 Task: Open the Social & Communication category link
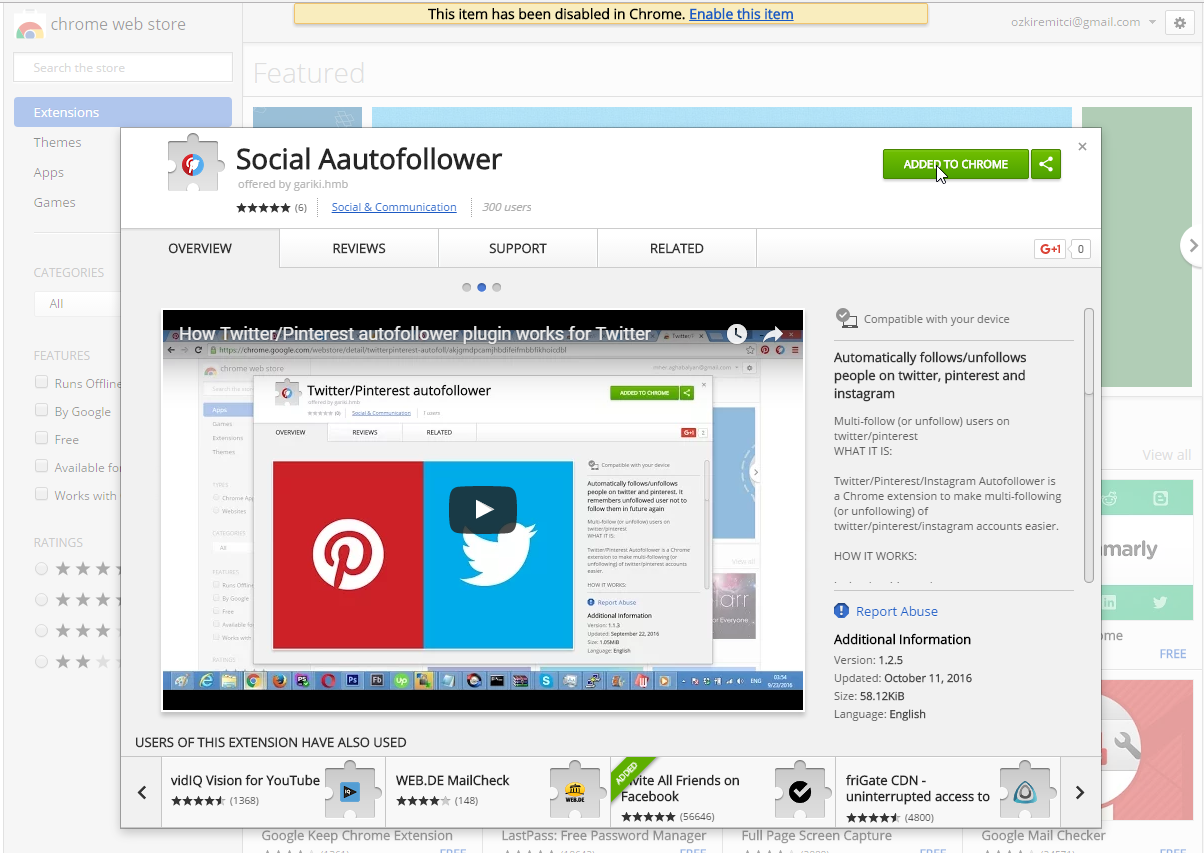[x=394, y=207]
